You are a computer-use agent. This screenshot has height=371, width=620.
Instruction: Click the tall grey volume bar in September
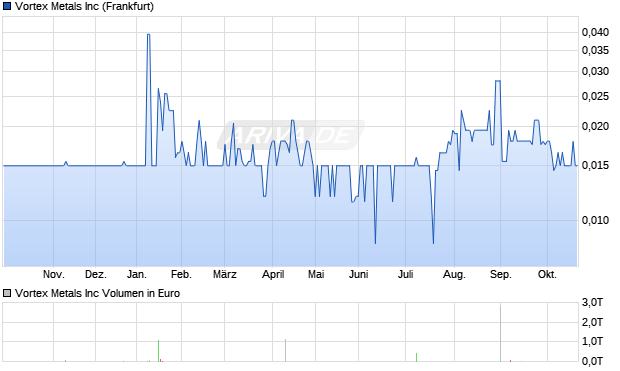click(500, 333)
